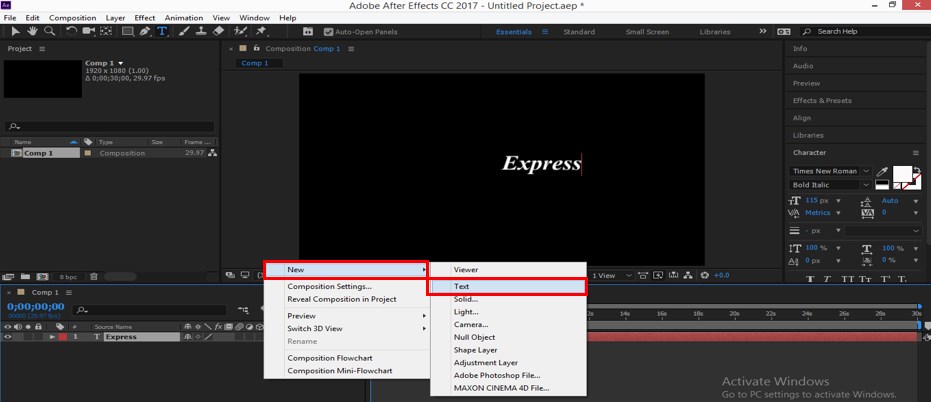This screenshot has width=931, height=402.
Task: Click the Fast Previews icon in viewer
Action: (658, 276)
